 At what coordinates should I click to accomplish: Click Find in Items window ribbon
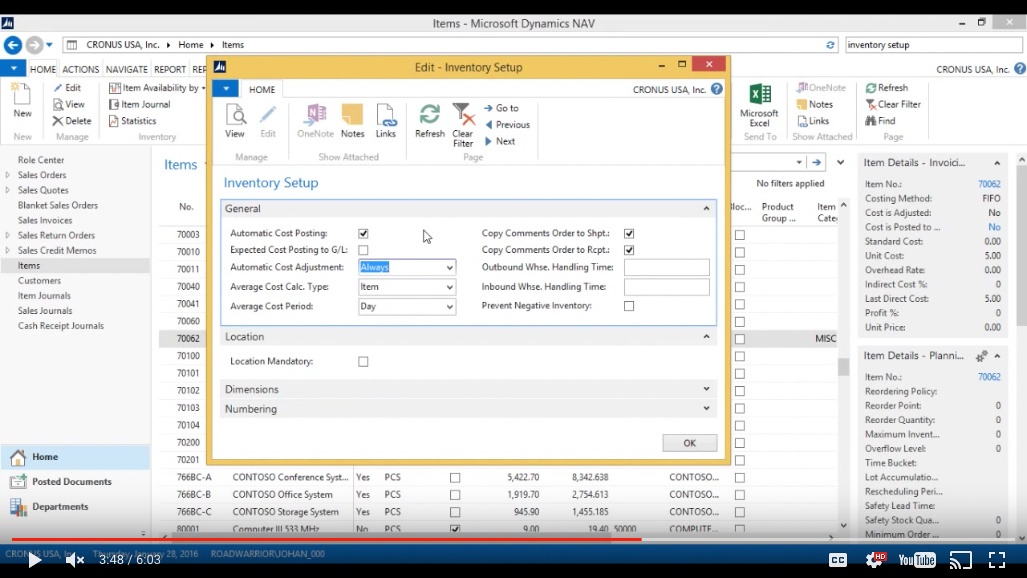880,121
